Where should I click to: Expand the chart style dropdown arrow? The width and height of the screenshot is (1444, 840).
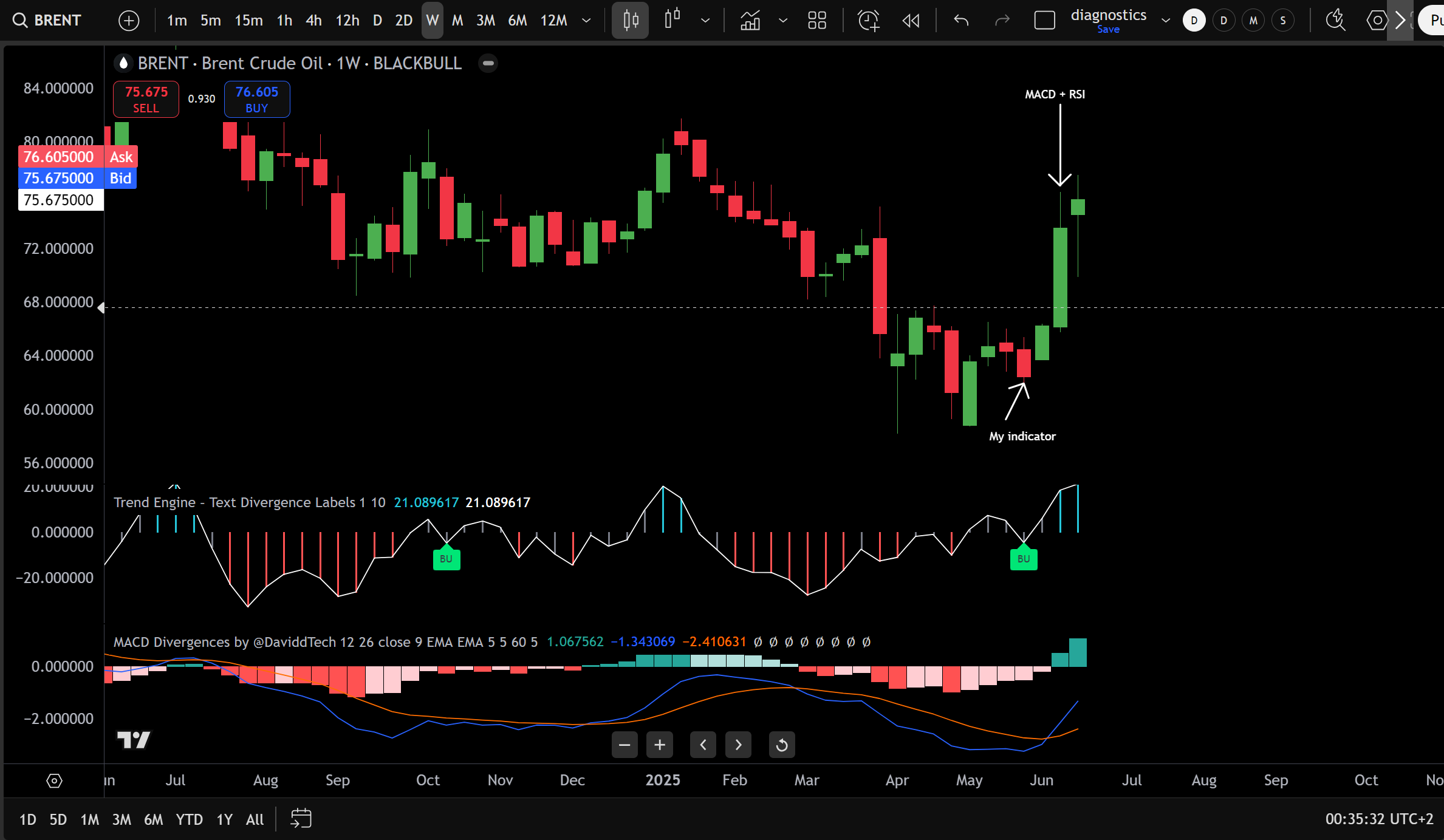pos(705,21)
